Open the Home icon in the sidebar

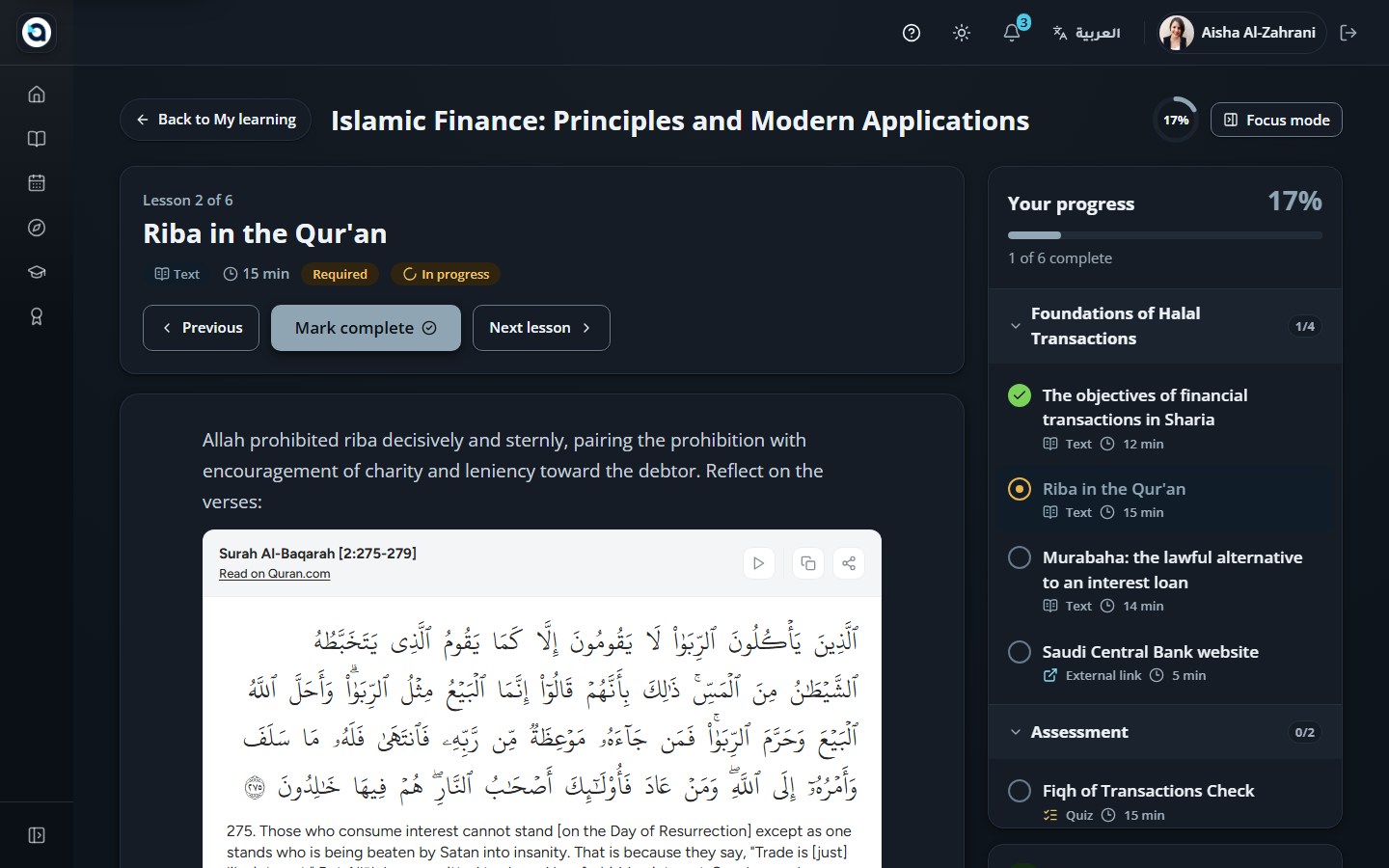tap(37, 95)
